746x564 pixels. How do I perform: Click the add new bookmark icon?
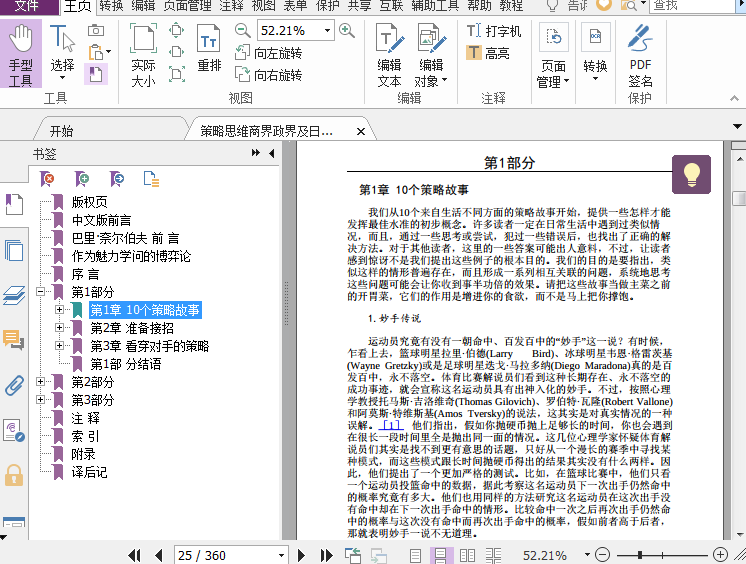pyautogui.click(x=82, y=179)
